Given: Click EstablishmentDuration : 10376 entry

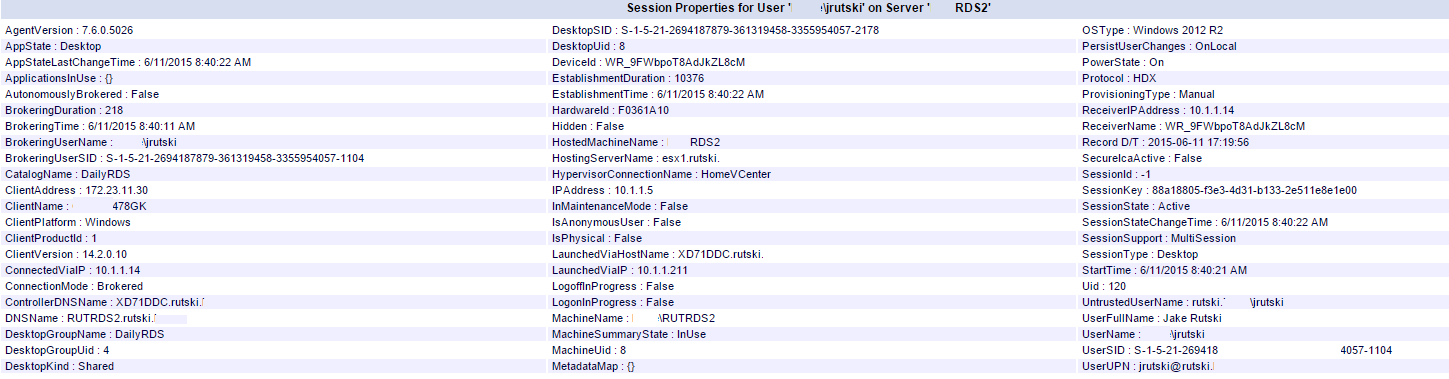Looking at the screenshot, I should (628, 78).
